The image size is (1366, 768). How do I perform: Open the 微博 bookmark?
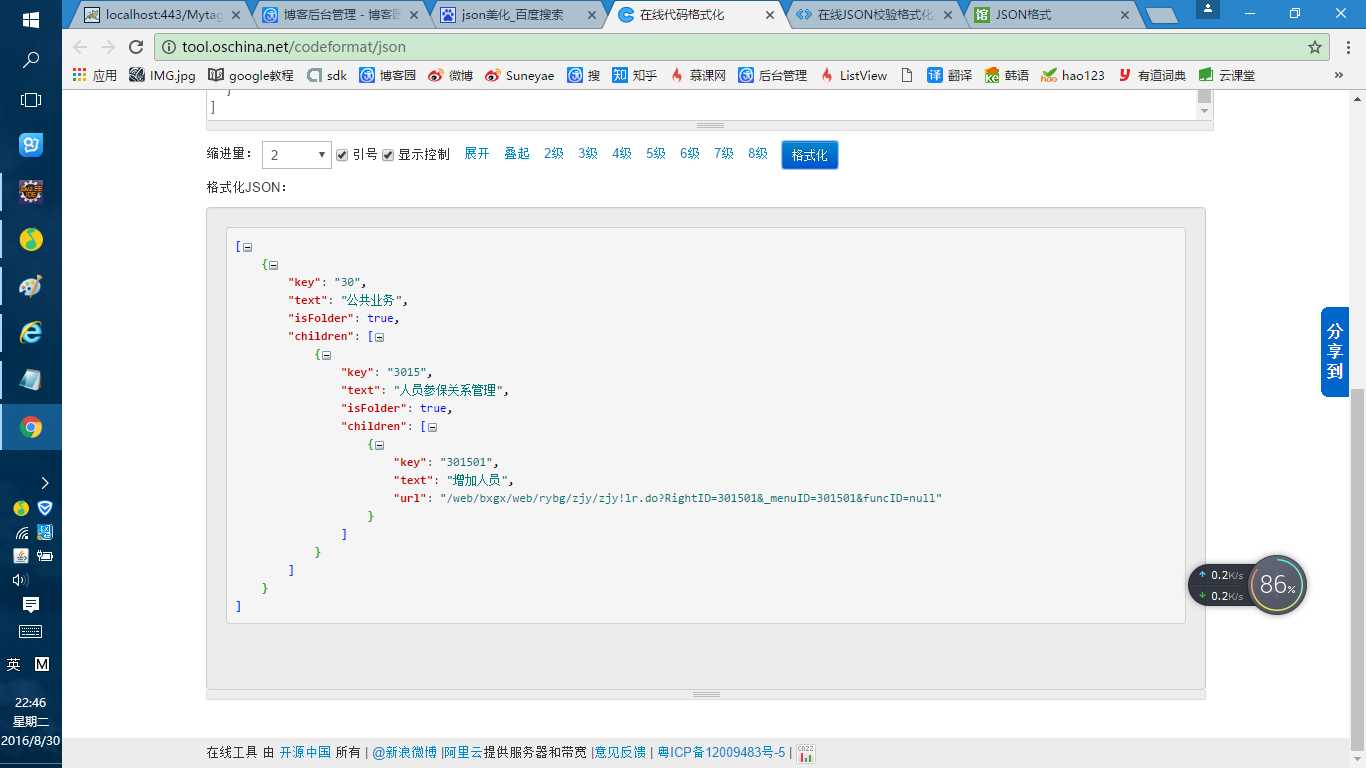point(450,75)
